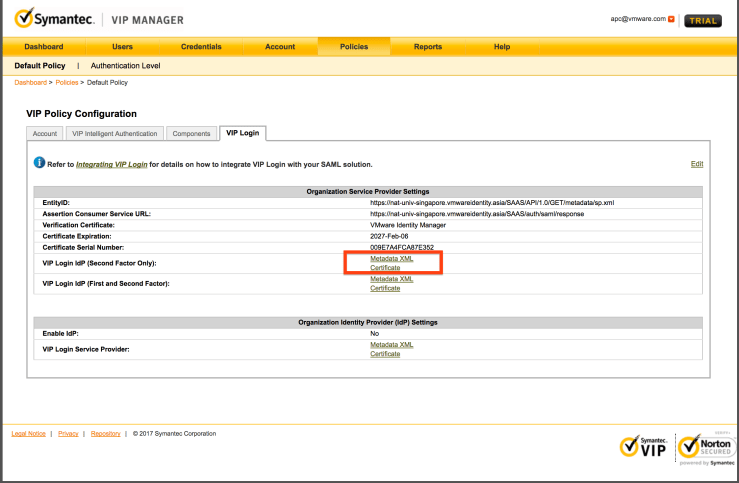The height and width of the screenshot is (483, 739).
Task: Open the Legal Notice footer link
Action: tap(29, 434)
